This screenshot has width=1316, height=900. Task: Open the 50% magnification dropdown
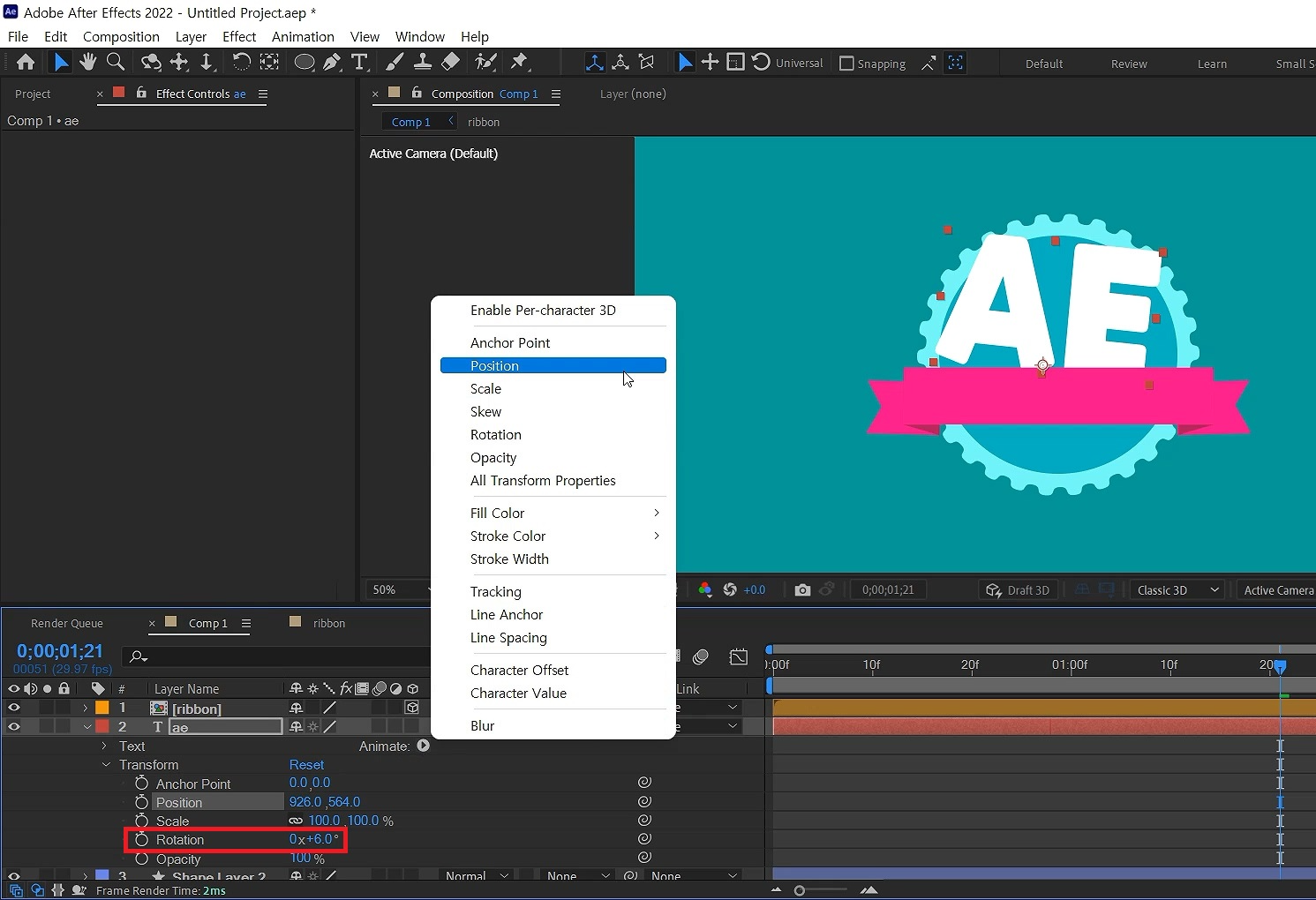[x=400, y=589]
